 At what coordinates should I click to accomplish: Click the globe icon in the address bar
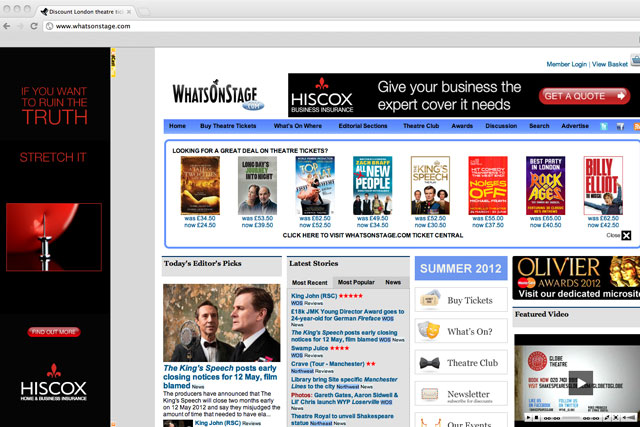tap(49, 26)
